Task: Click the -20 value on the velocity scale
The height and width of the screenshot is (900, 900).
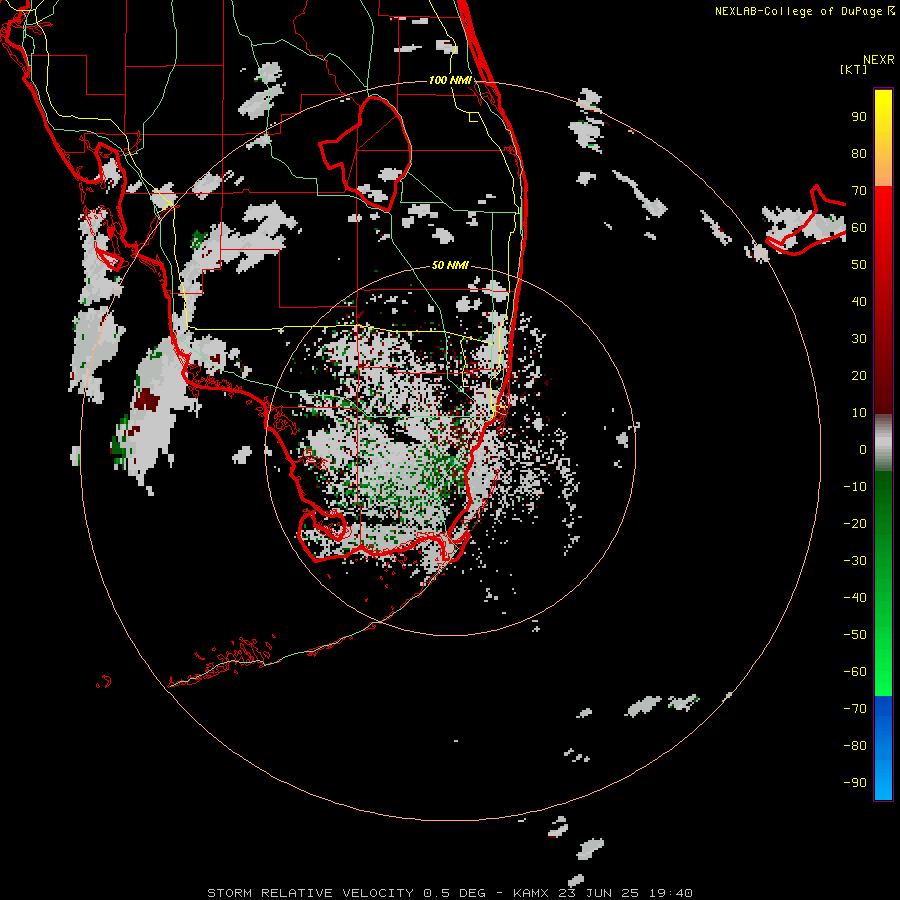Action: [855, 523]
